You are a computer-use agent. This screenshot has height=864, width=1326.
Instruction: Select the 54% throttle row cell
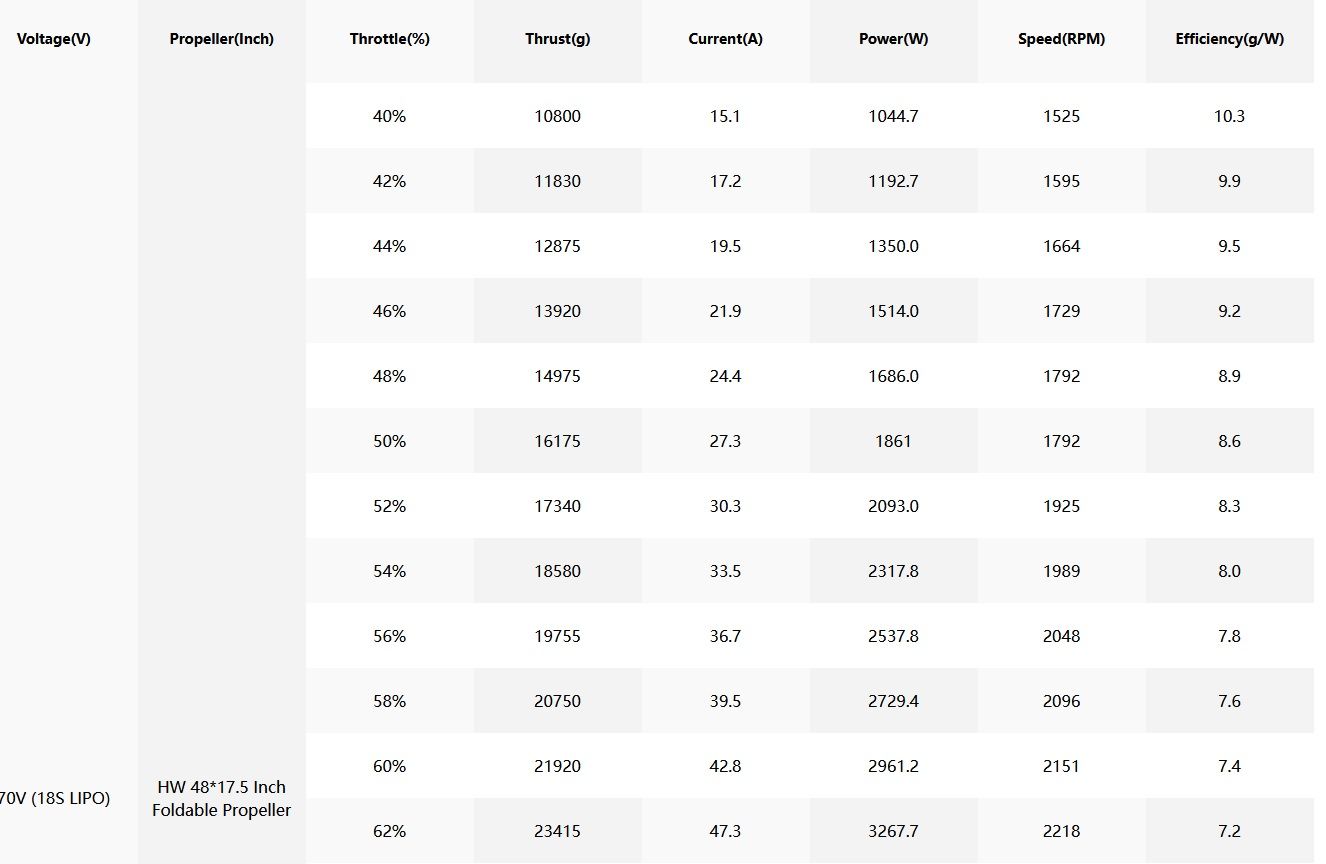[390, 571]
